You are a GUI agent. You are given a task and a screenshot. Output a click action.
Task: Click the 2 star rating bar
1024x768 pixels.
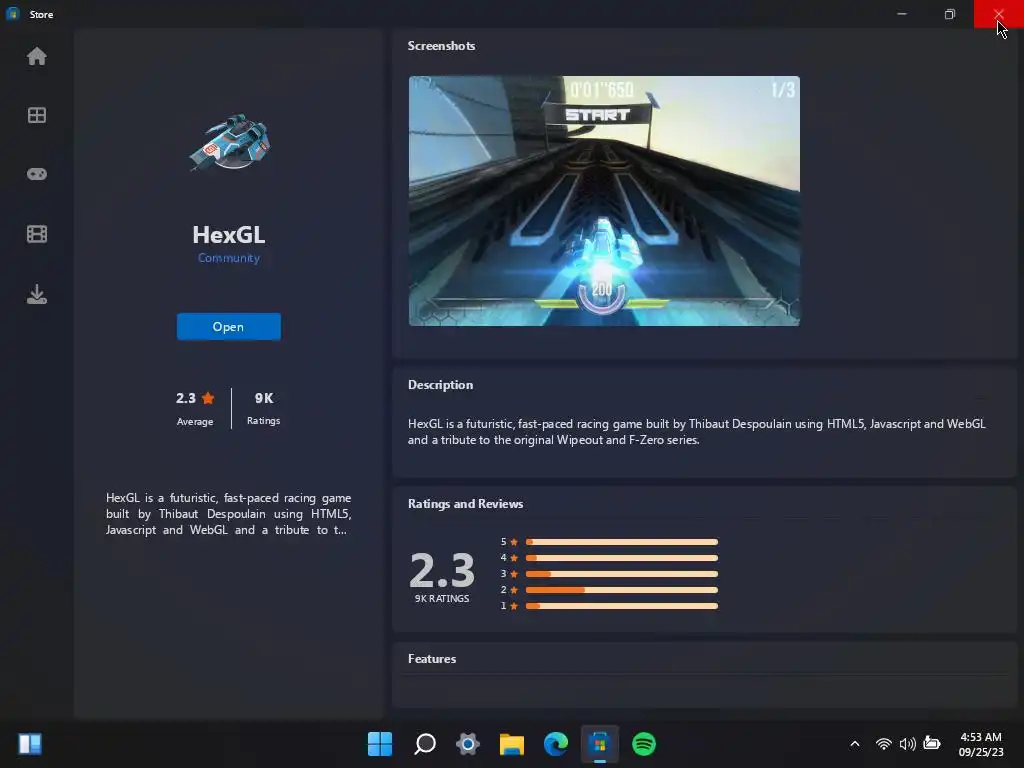coord(622,590)
